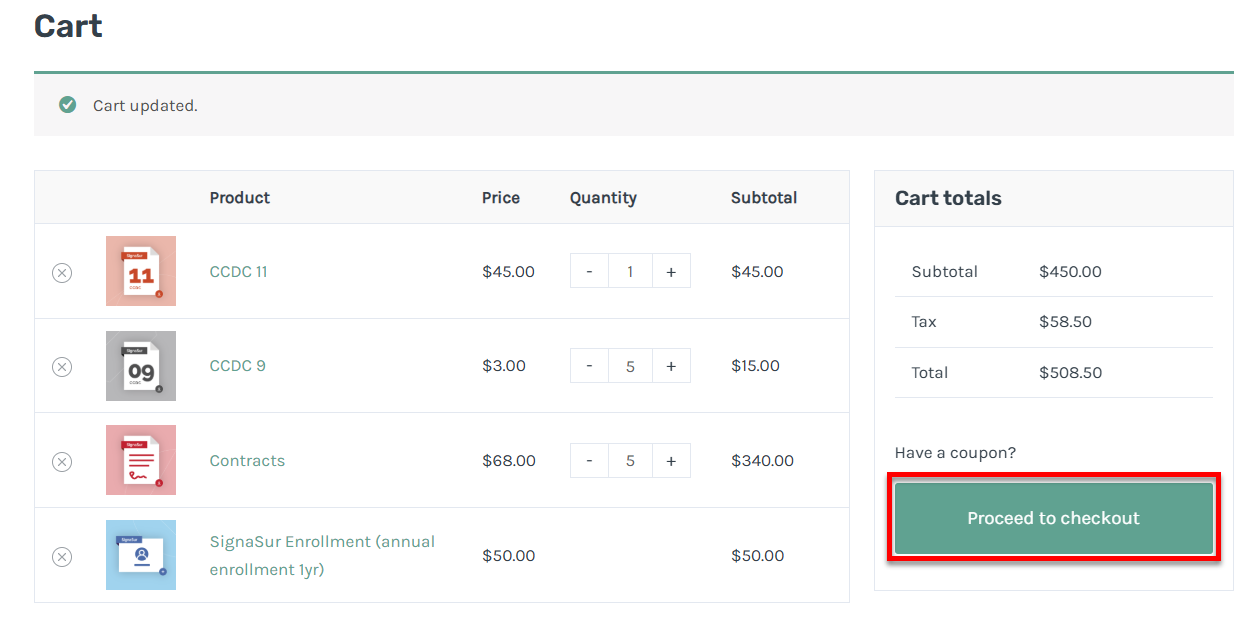Click the $3.00 price of CCDC 9
Viewport: 1258px width, 634px height.
(x=504, y=366)
